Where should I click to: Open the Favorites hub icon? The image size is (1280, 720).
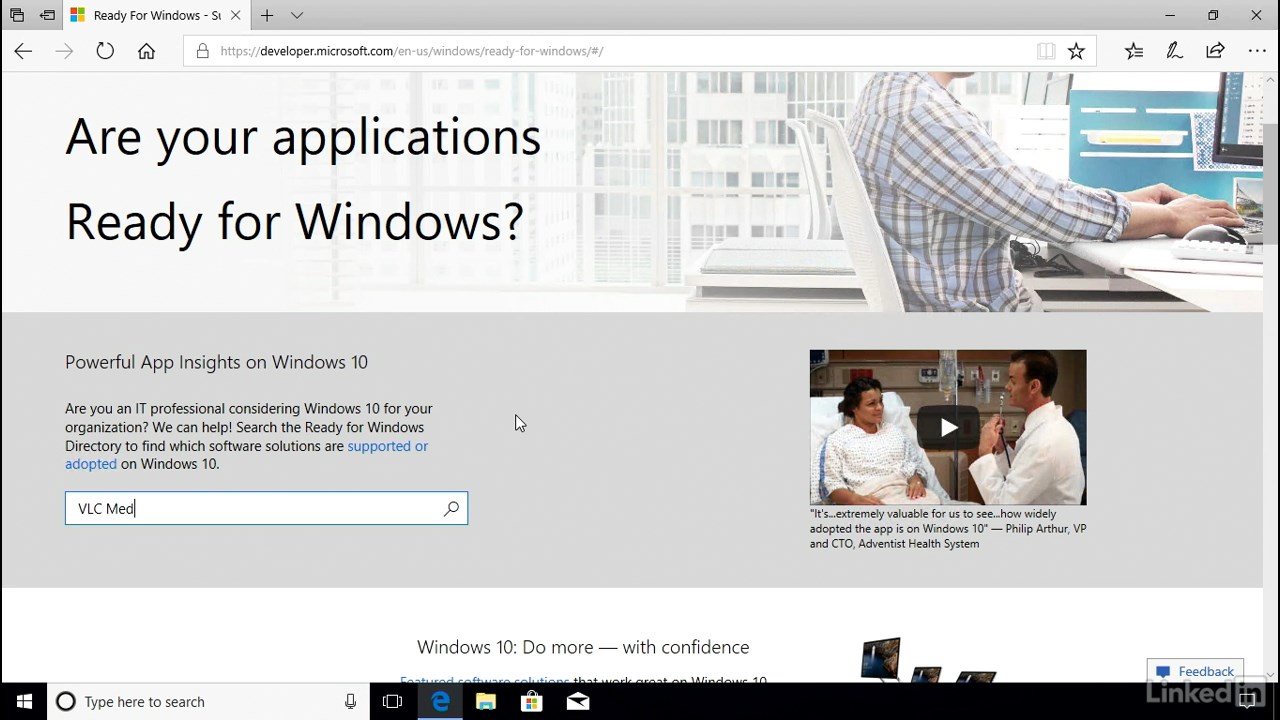(1133, 51)
